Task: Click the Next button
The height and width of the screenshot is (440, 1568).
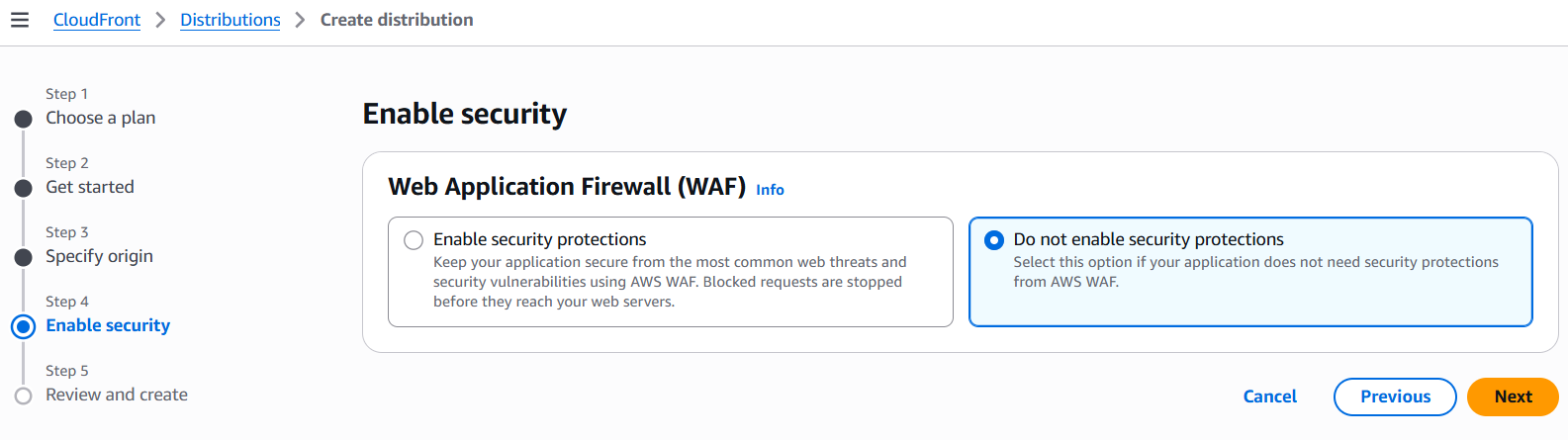Action: [x=1513, y=396]
